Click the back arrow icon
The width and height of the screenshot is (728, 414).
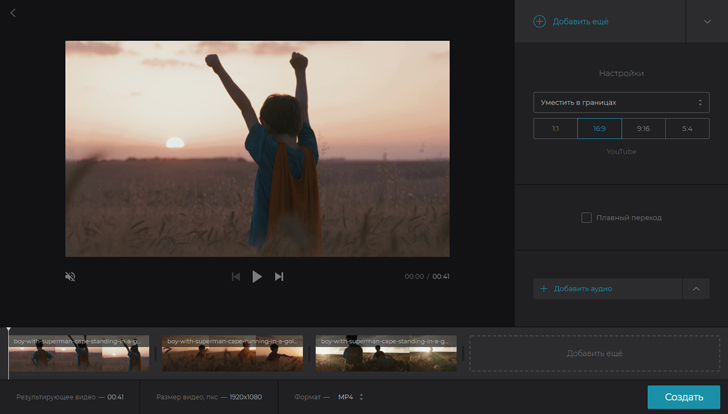(13, 13)
